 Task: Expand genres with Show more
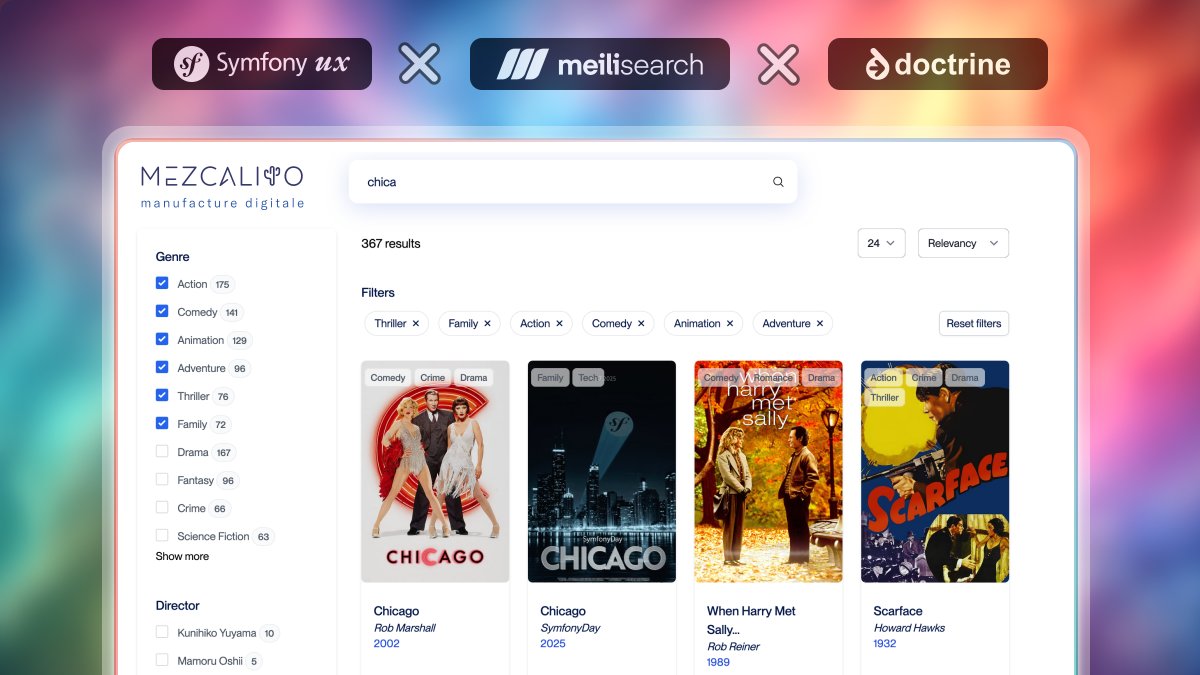182,556
